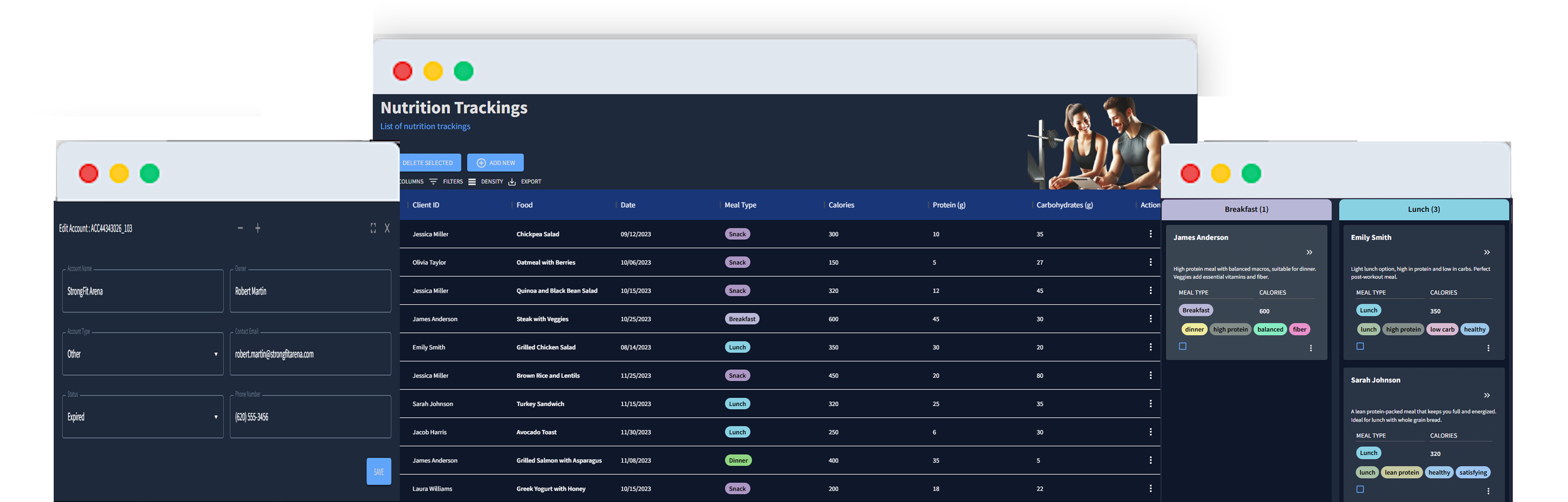The width and height of the screenshot is (1568, 502).
Task: Open the Status dropdown showing Expired
Action: point(142,417)
